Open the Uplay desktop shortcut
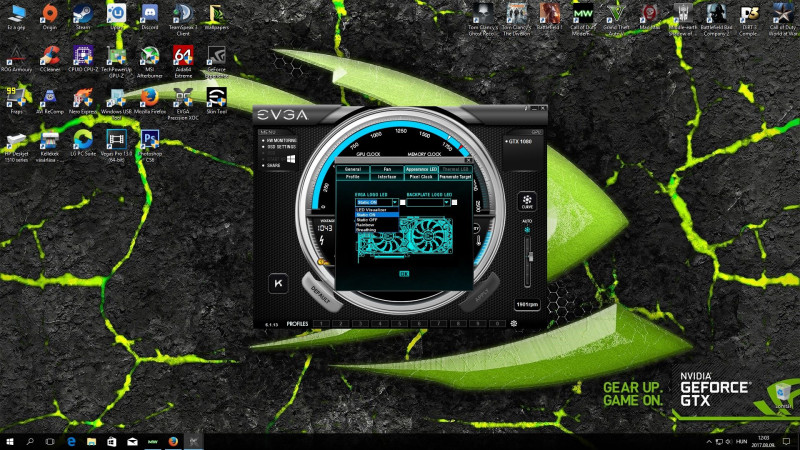 pyautogui.click(x=116, y=17)
